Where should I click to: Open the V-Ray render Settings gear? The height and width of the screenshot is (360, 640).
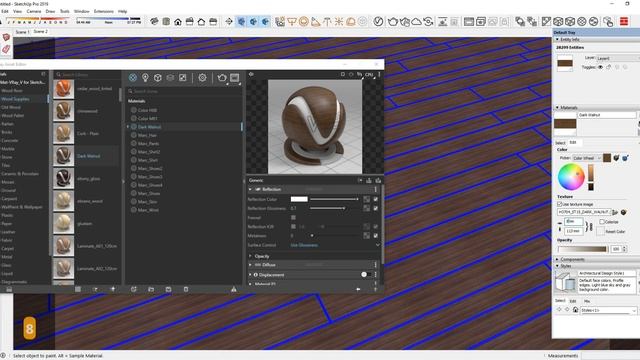[x=202, y=78]
